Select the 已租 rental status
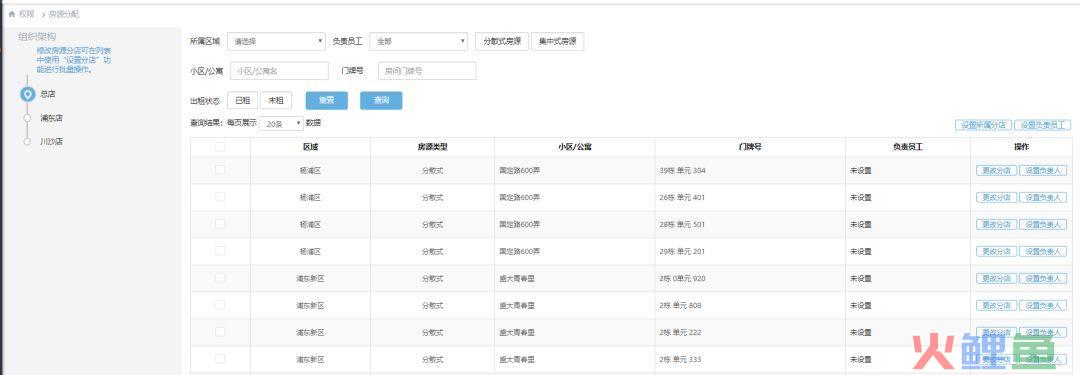The width and height of the screenshot is (1080, 375). 242,101
